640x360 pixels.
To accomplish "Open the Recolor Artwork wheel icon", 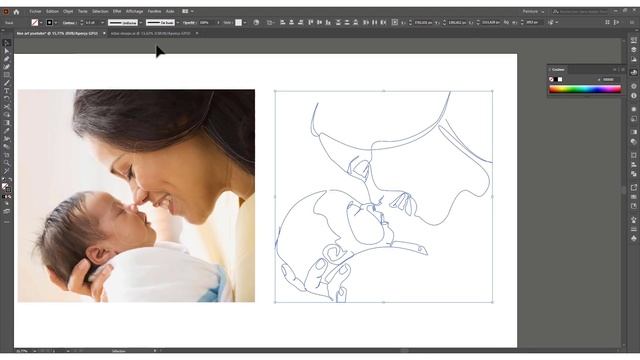I will 256,22.
